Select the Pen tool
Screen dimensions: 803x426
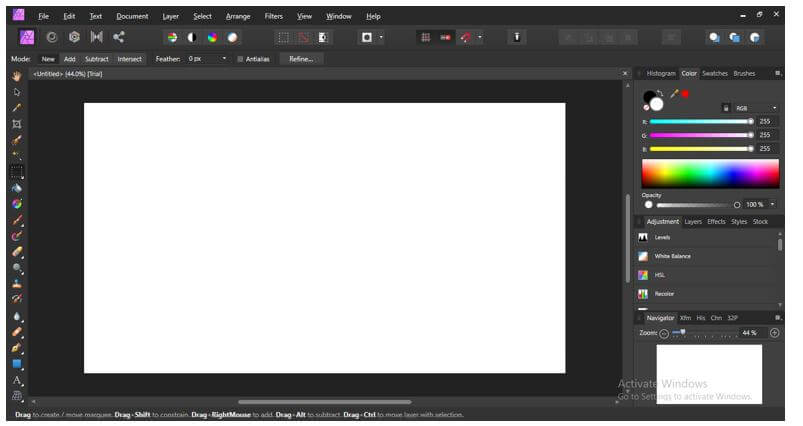[17, 348]
